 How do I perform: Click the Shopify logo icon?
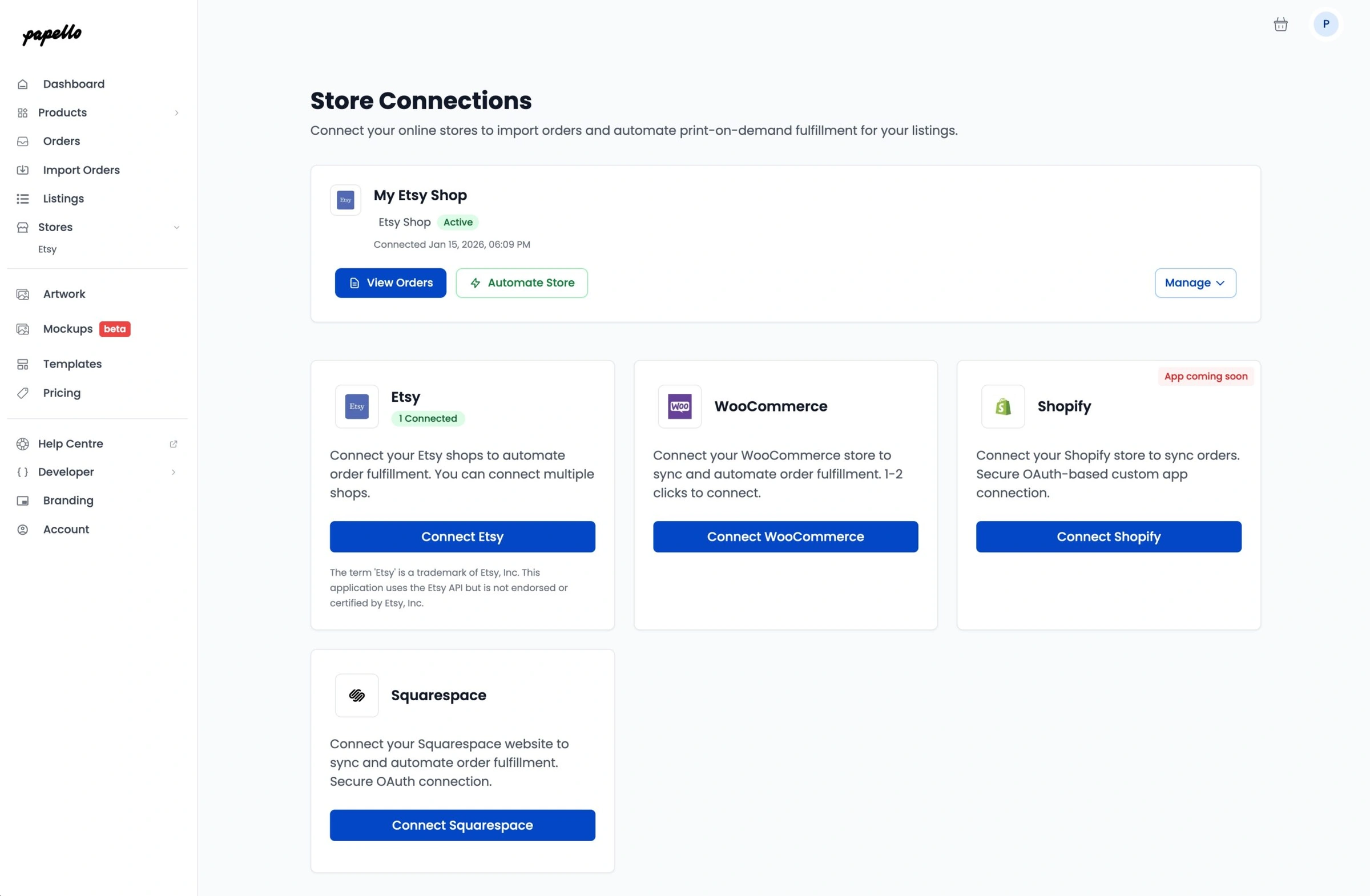click(x=1002, y=406)
